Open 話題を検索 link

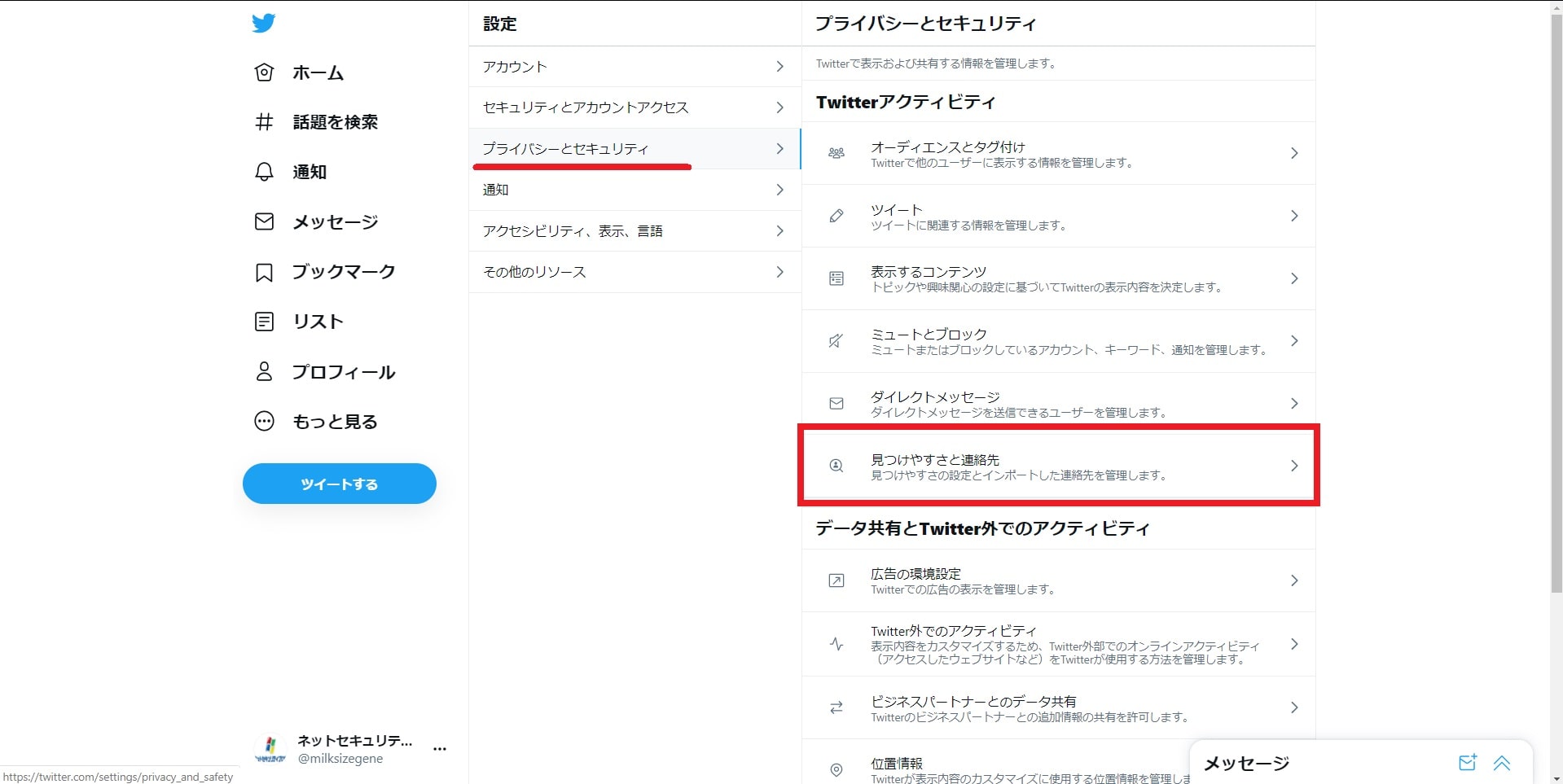pos(335,122)
